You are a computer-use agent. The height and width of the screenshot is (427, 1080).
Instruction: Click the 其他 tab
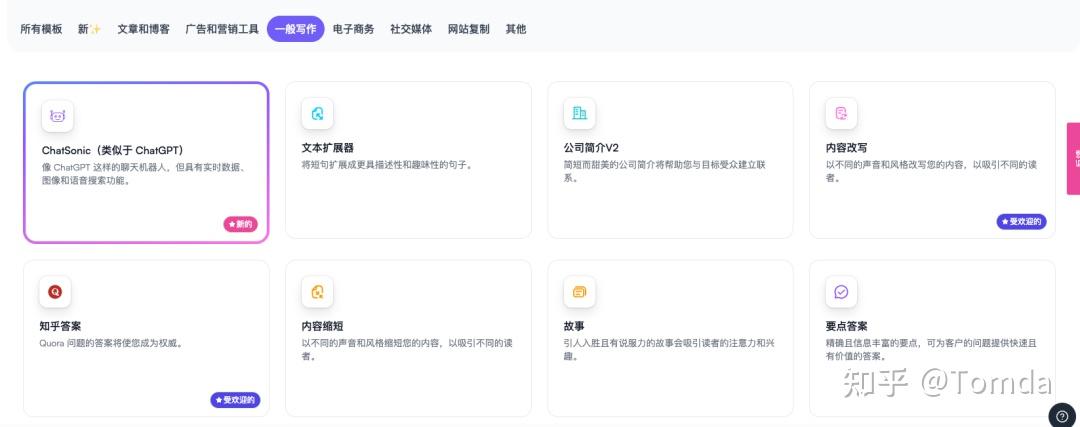(x=516, y=29)
